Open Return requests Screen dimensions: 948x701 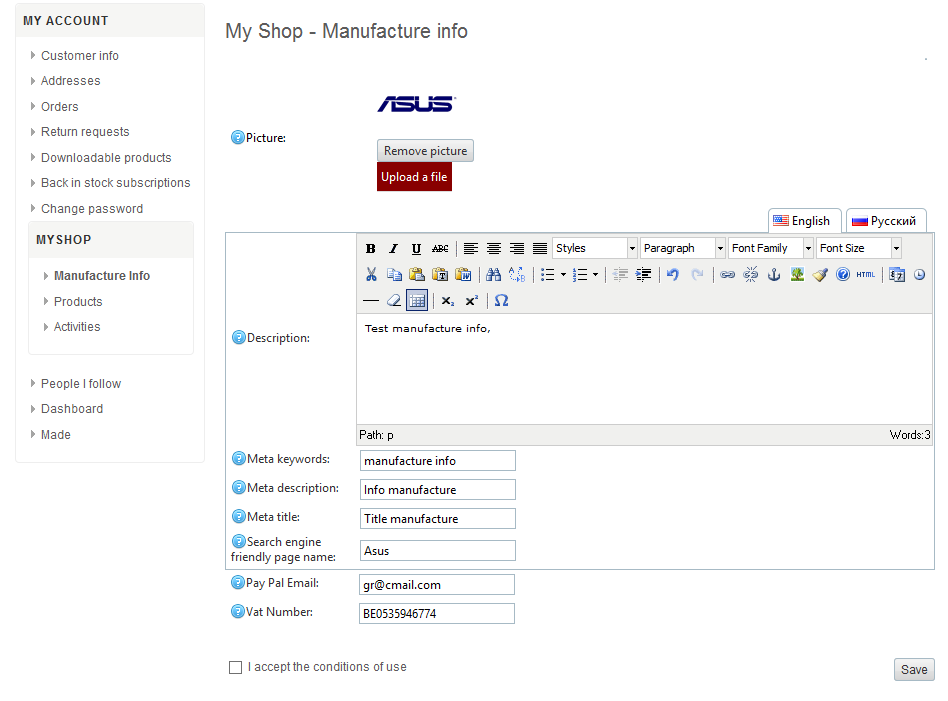[85, 132]
